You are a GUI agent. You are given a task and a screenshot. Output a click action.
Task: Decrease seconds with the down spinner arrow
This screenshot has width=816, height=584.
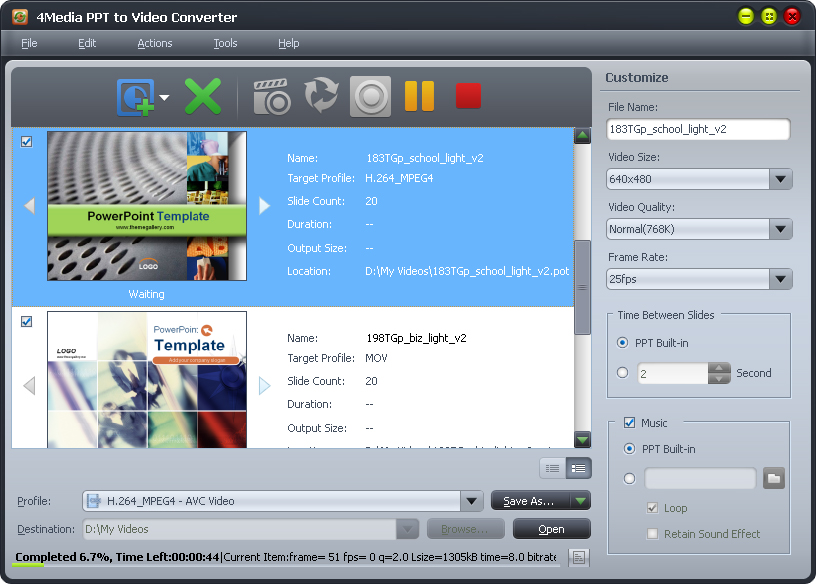click(719, 379)
